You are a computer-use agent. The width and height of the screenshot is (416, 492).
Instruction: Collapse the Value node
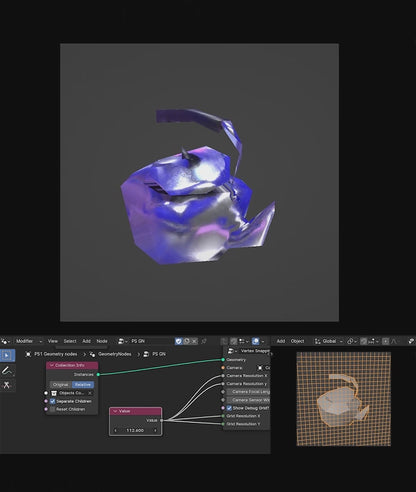(x=115, y=411)
